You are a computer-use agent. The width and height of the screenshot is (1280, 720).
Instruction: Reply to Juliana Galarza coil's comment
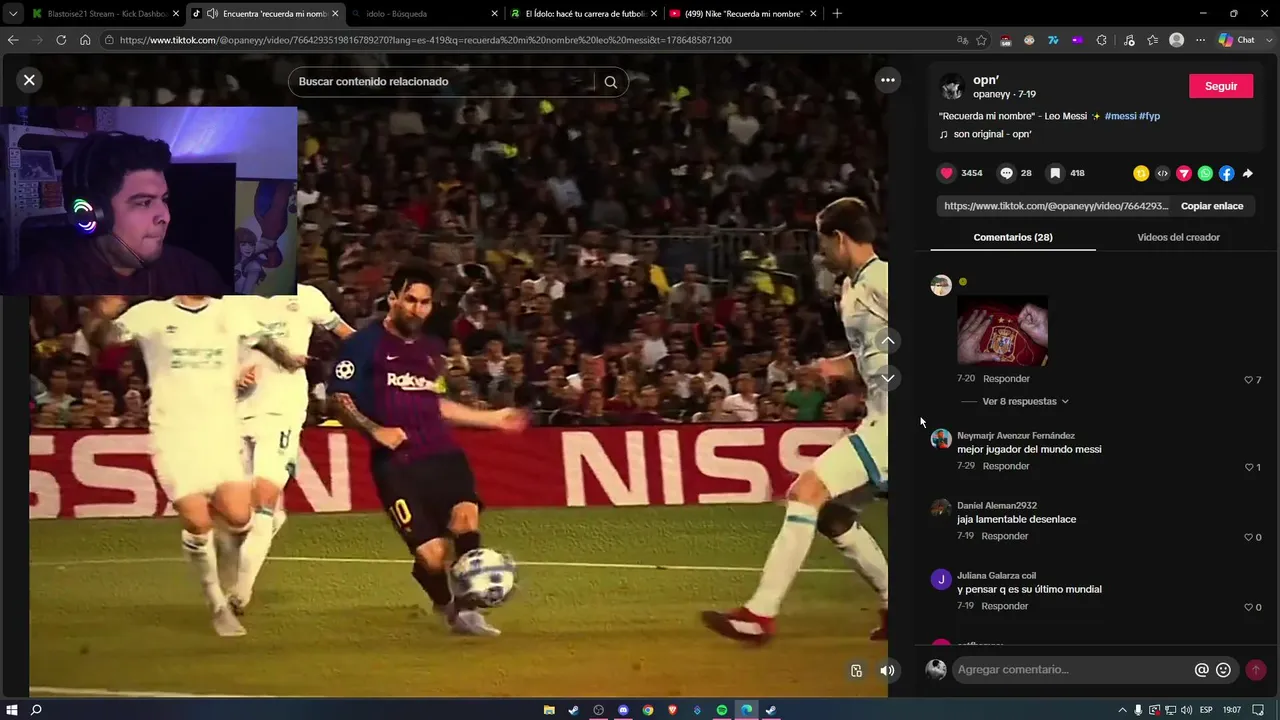pos(1005,606)
